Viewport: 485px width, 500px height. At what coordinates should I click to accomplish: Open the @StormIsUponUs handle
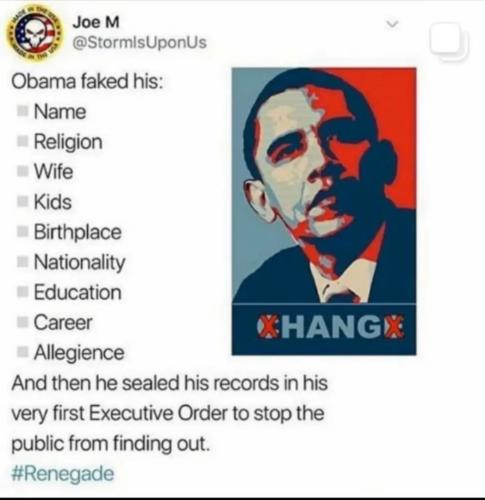point(139,42)
